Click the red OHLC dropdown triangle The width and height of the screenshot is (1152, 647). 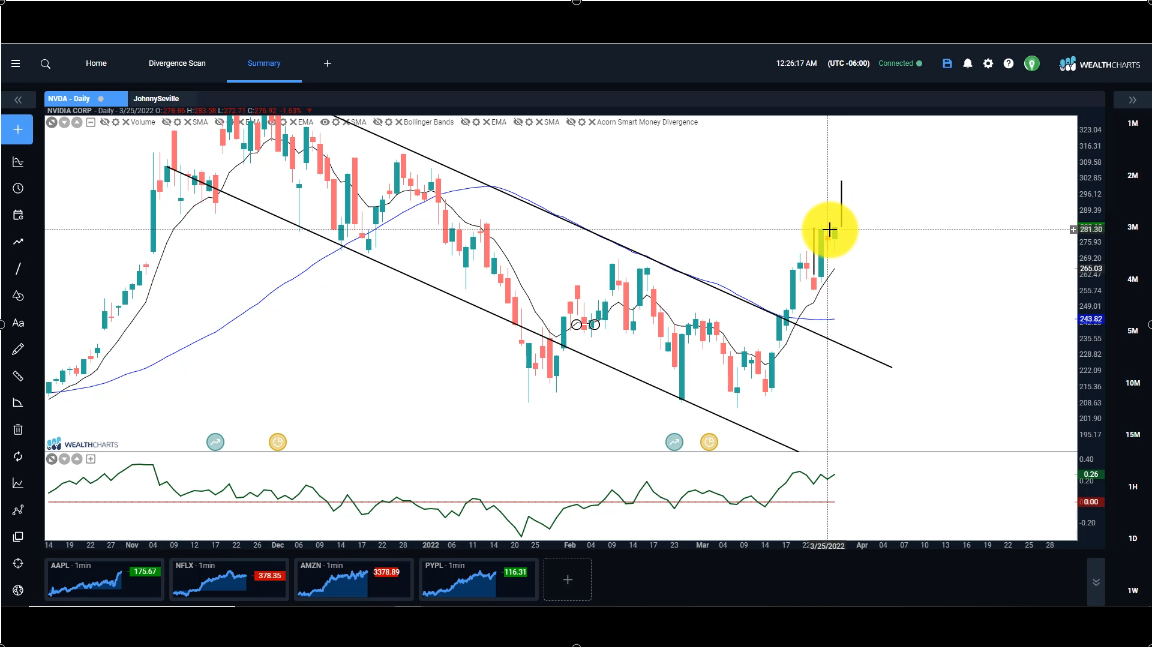point(309,111)
